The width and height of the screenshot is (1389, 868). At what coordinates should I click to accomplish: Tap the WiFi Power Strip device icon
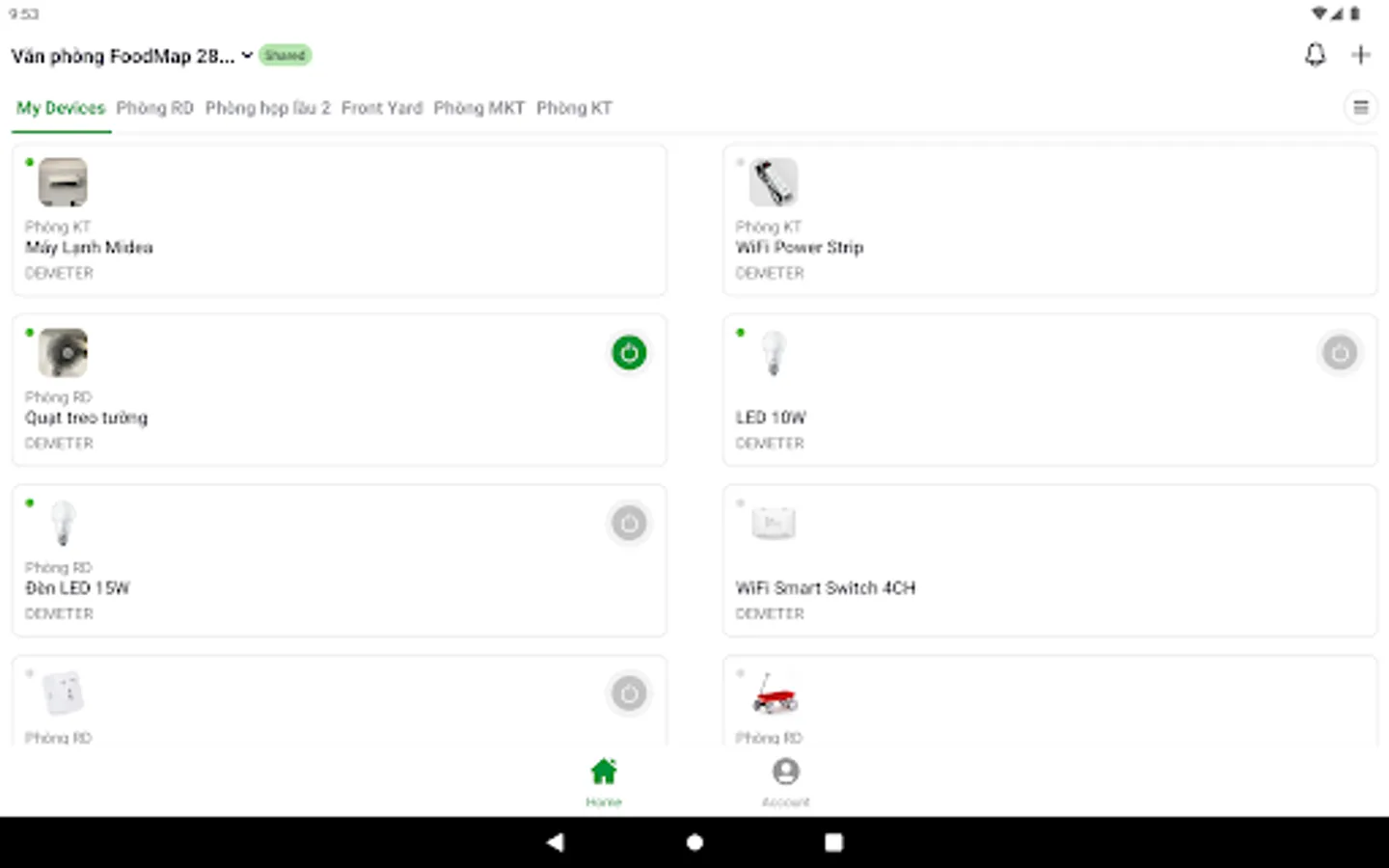774,182
